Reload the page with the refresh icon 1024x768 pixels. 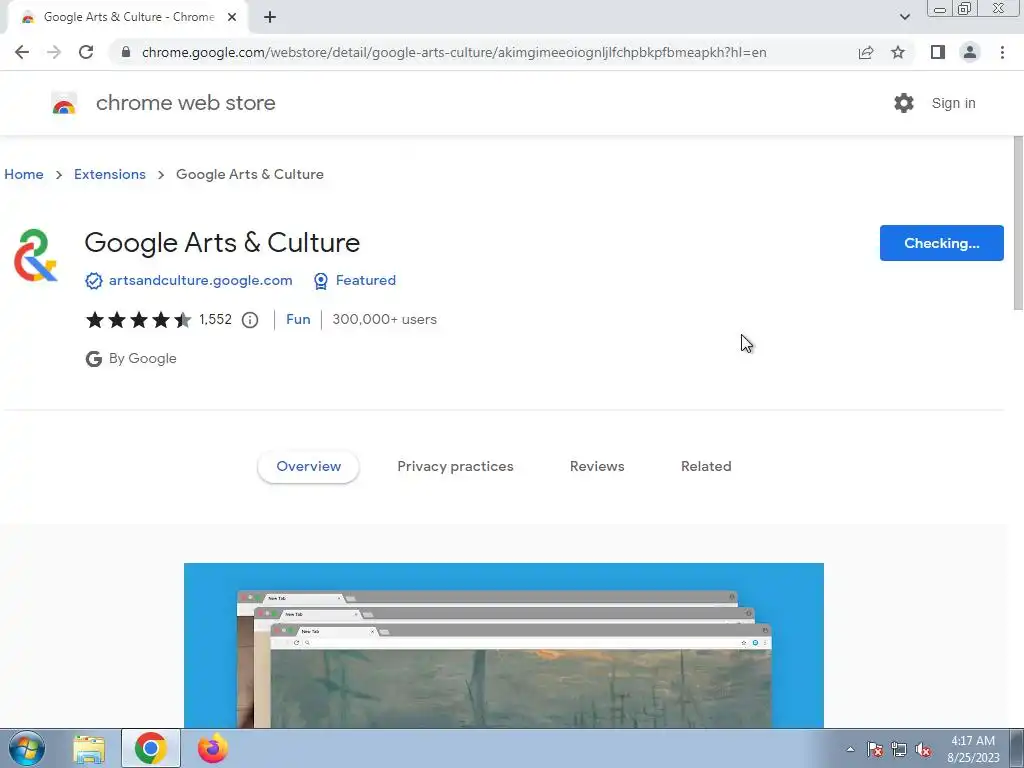[x=86, y=52]
